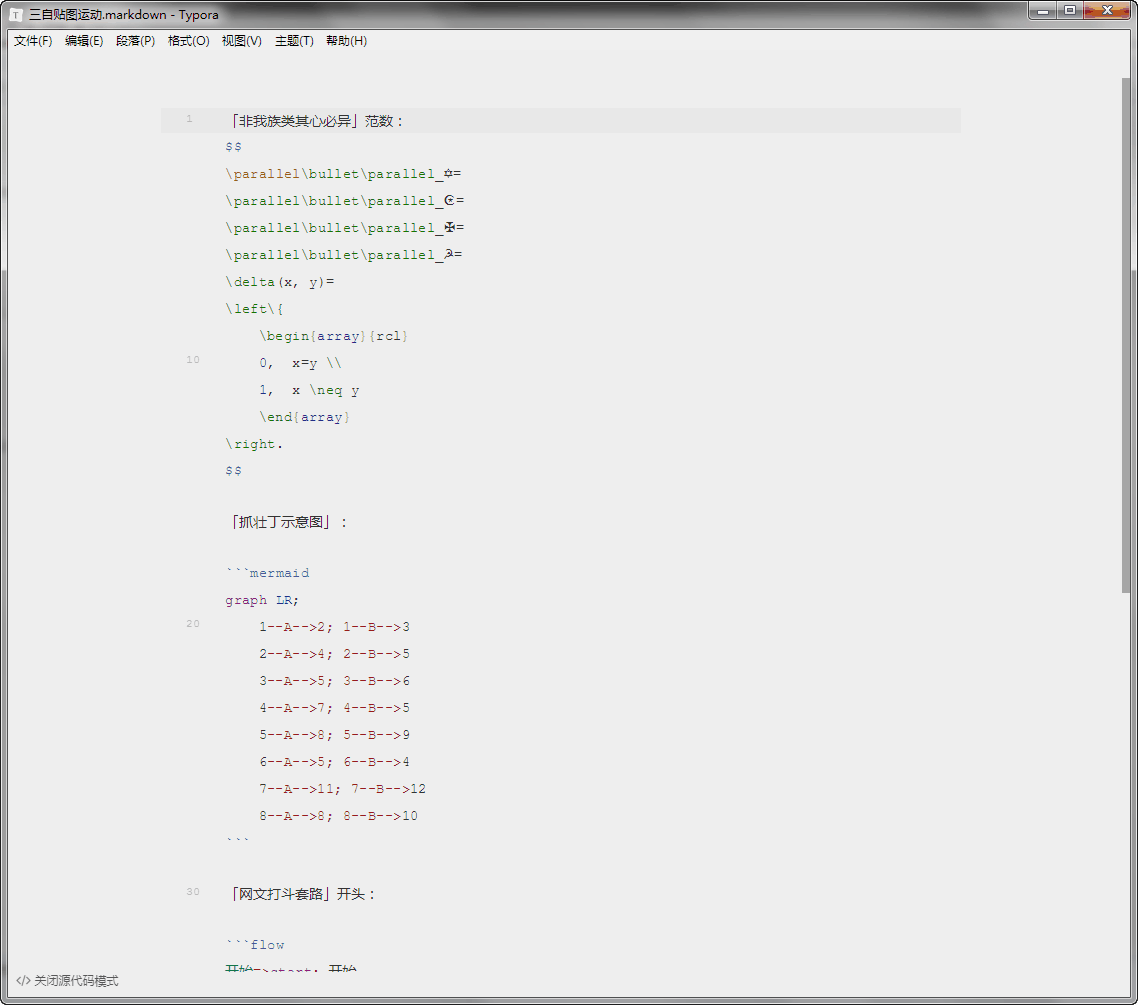The height and width of the screenshot is (1005, 1138).
Task: Place cursor in line 「非我族类其心必异」范数：
Action: pos(316,121)
